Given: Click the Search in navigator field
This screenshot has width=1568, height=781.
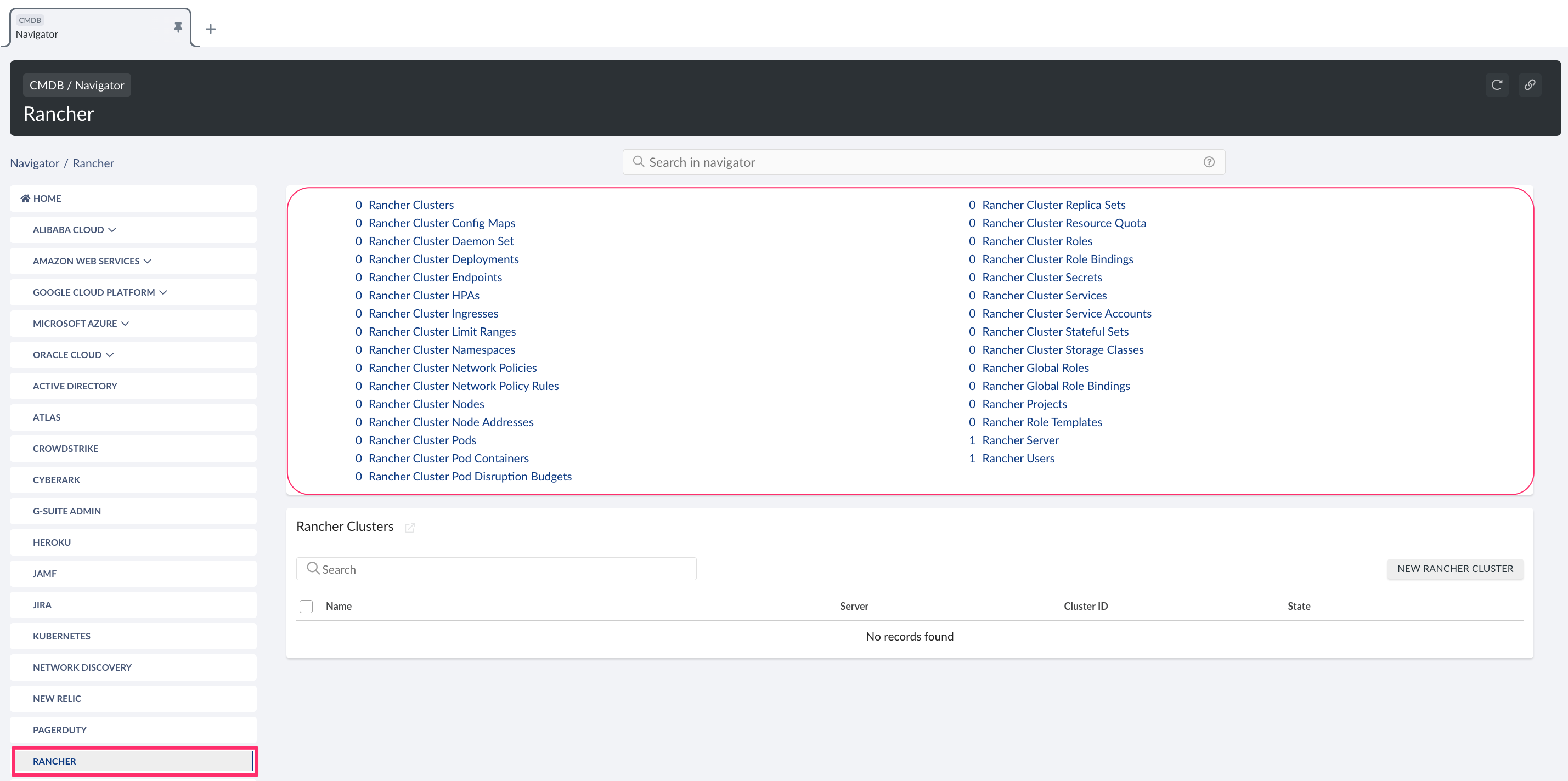Looking at the screenshot, I should (913, 162).
